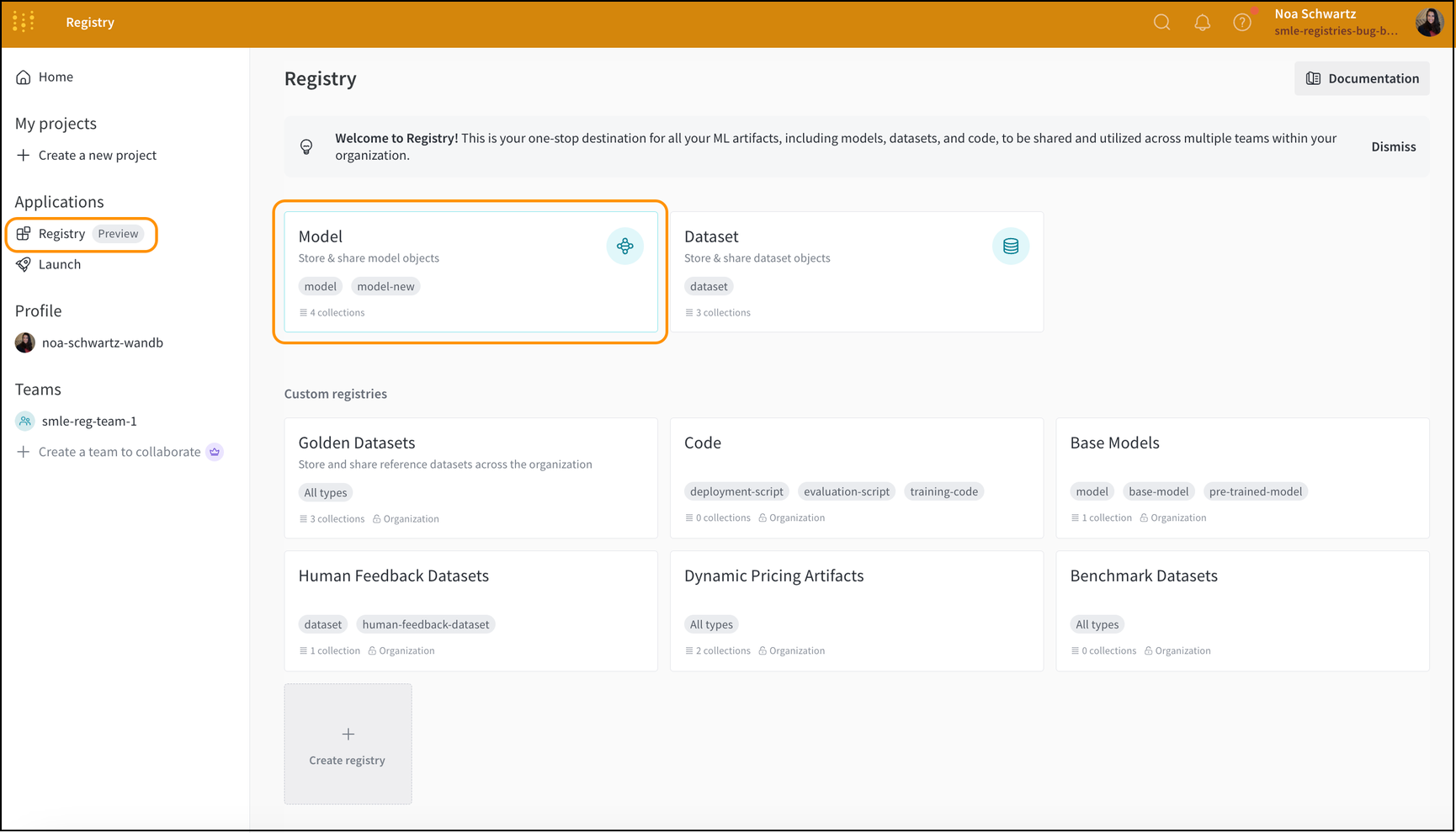
Task: Click Create a new project
Action: coord(97,156)
